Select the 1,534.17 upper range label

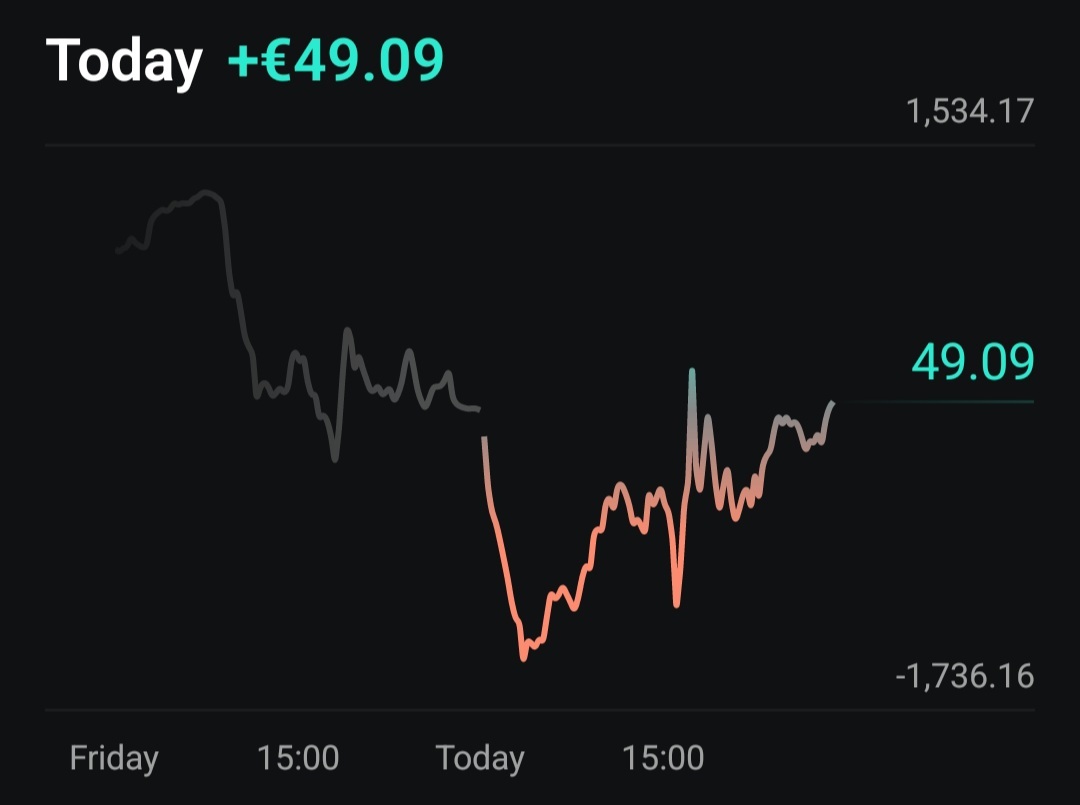969,111
